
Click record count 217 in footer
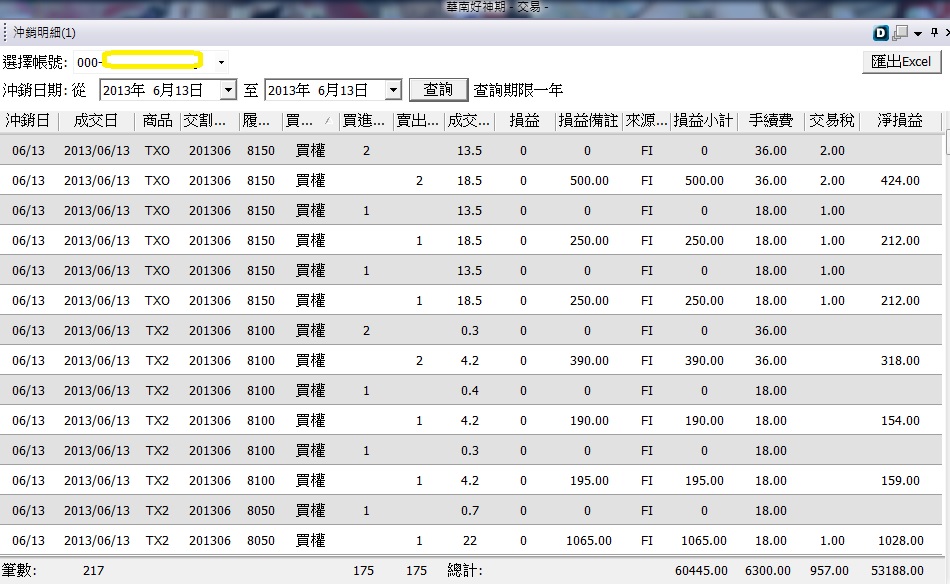coord(93,571)
